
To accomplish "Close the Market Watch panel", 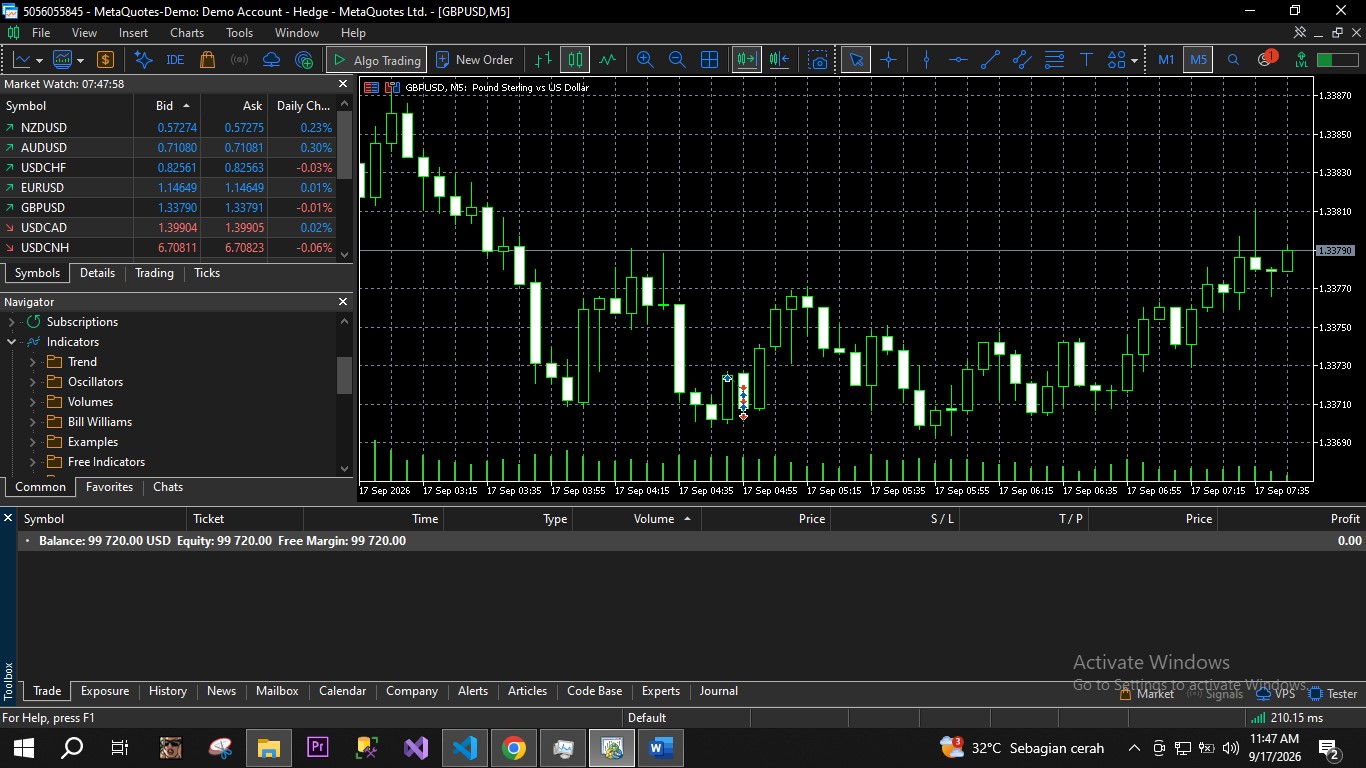I will click(x=343, y=84).
